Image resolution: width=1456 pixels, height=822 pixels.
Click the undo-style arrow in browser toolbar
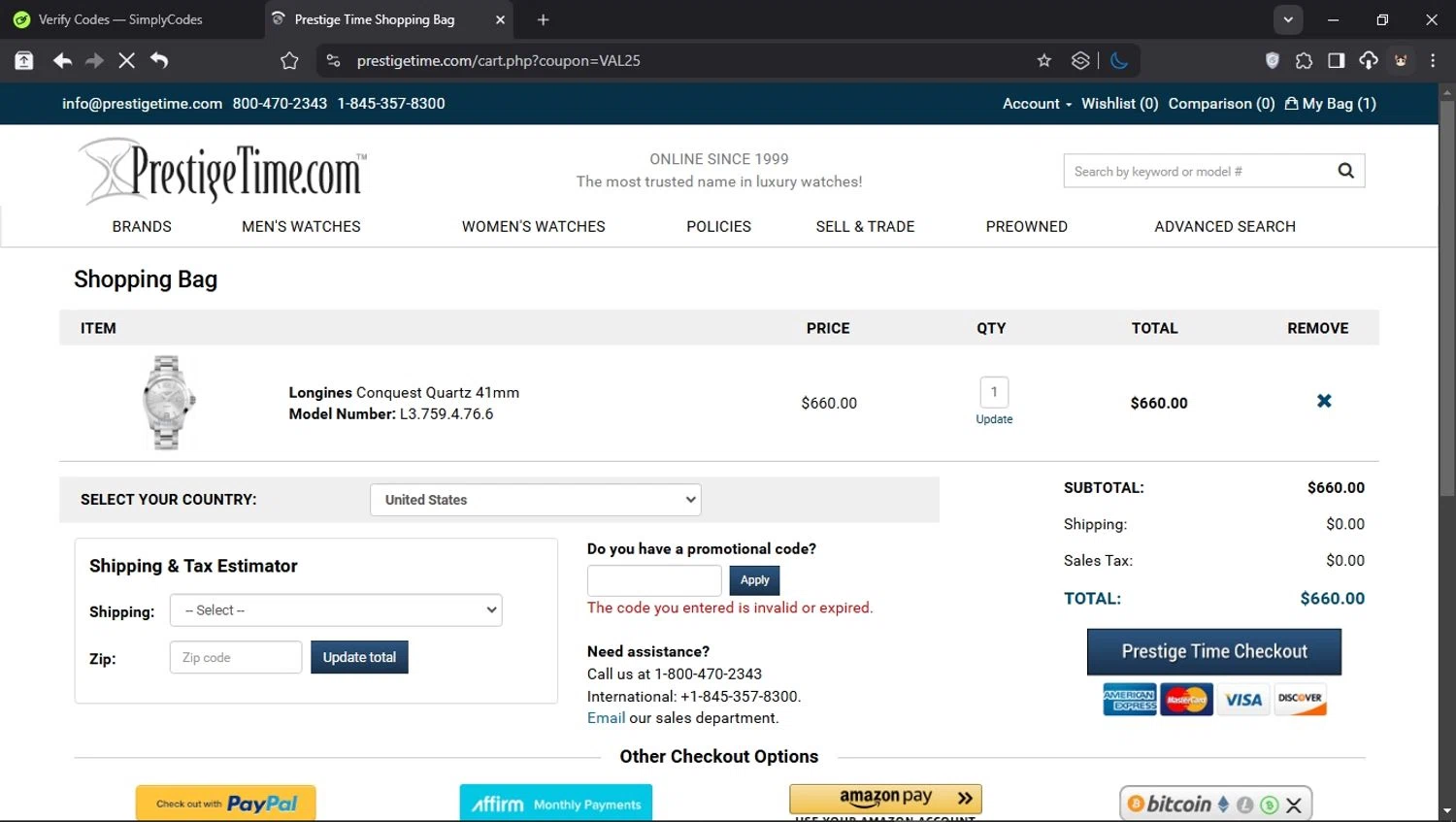159,60
